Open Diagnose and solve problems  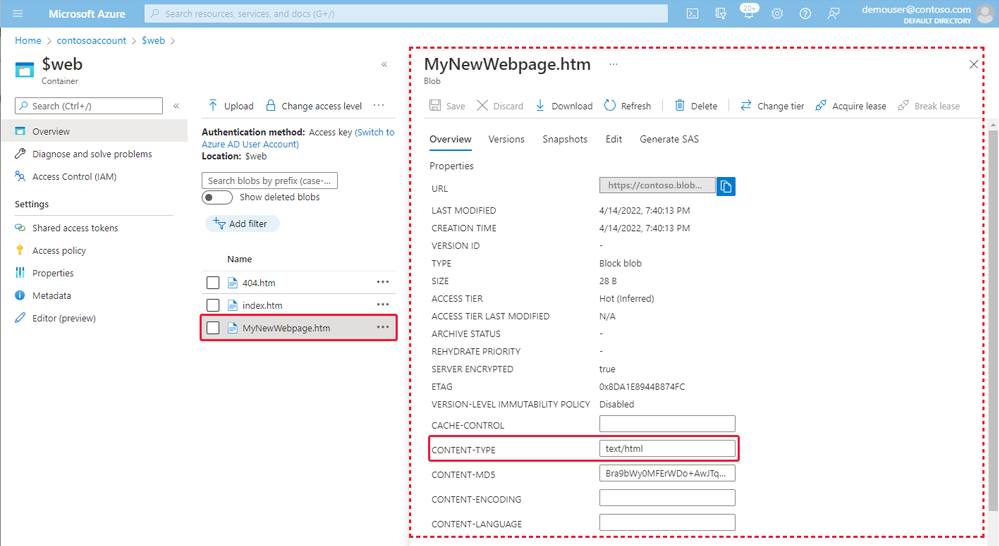coord(94,154)
